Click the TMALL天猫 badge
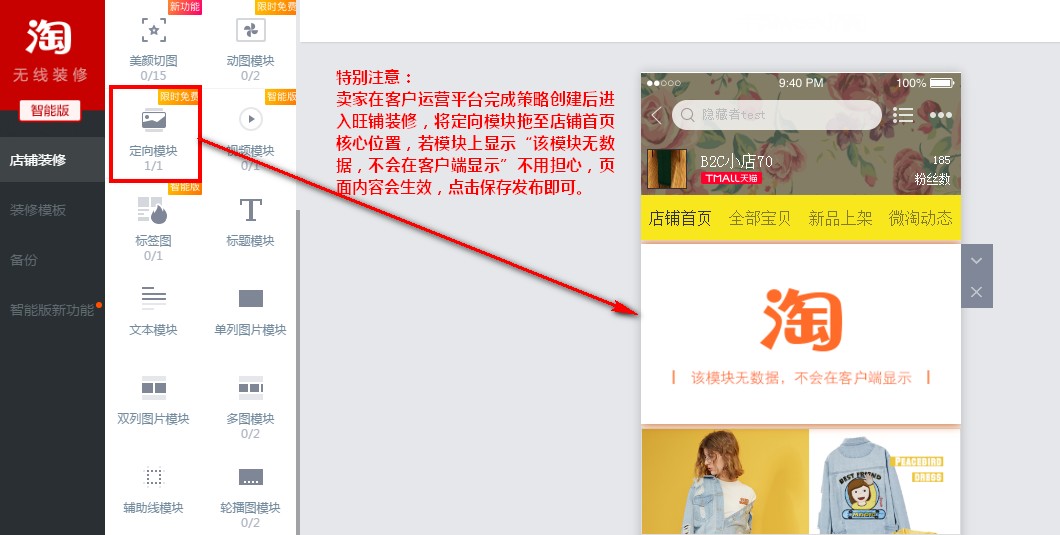This screenshot has width=1060, height=535. (x=731, y=179)
